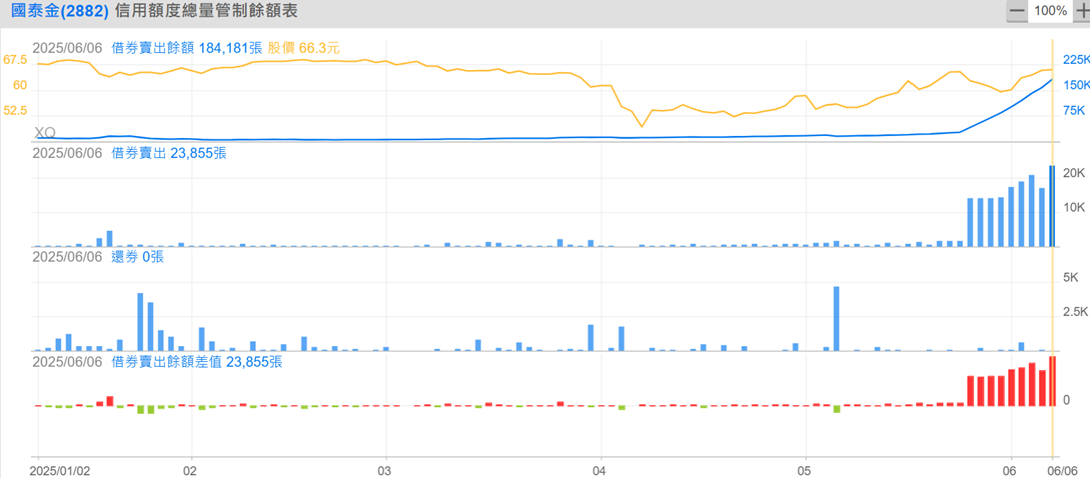Viewport: 1090px width, 478px height.
Task: Click the 04 month axis label
Action: (601, 470)
